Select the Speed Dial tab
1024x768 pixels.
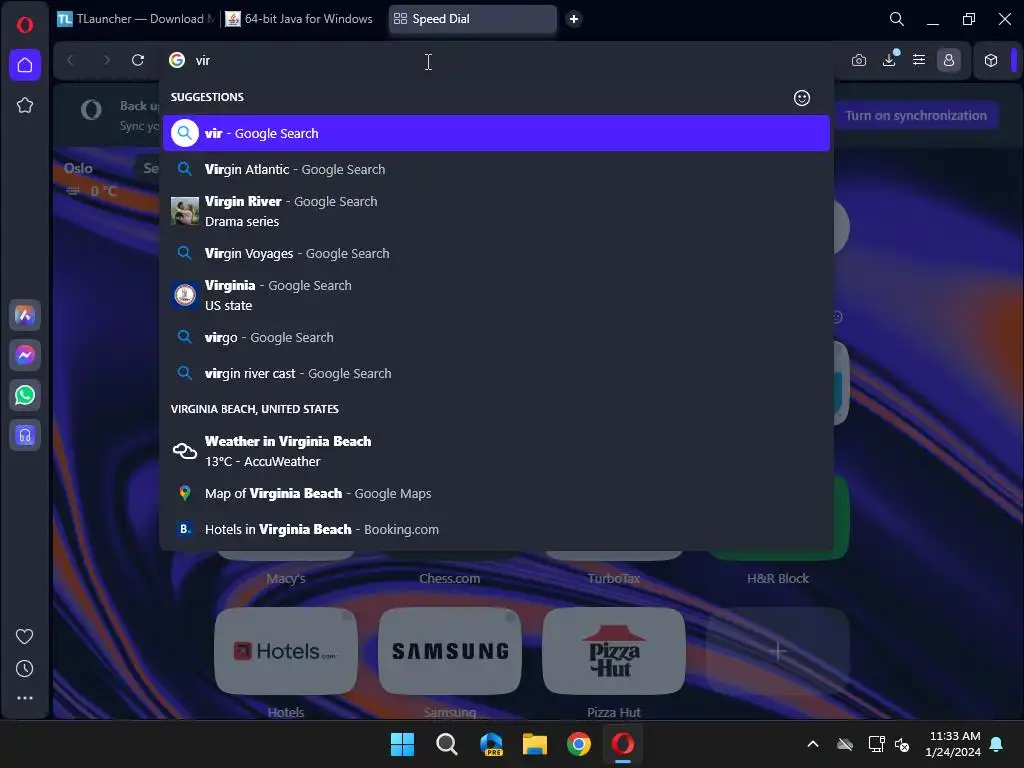click(x=473, y=19)
